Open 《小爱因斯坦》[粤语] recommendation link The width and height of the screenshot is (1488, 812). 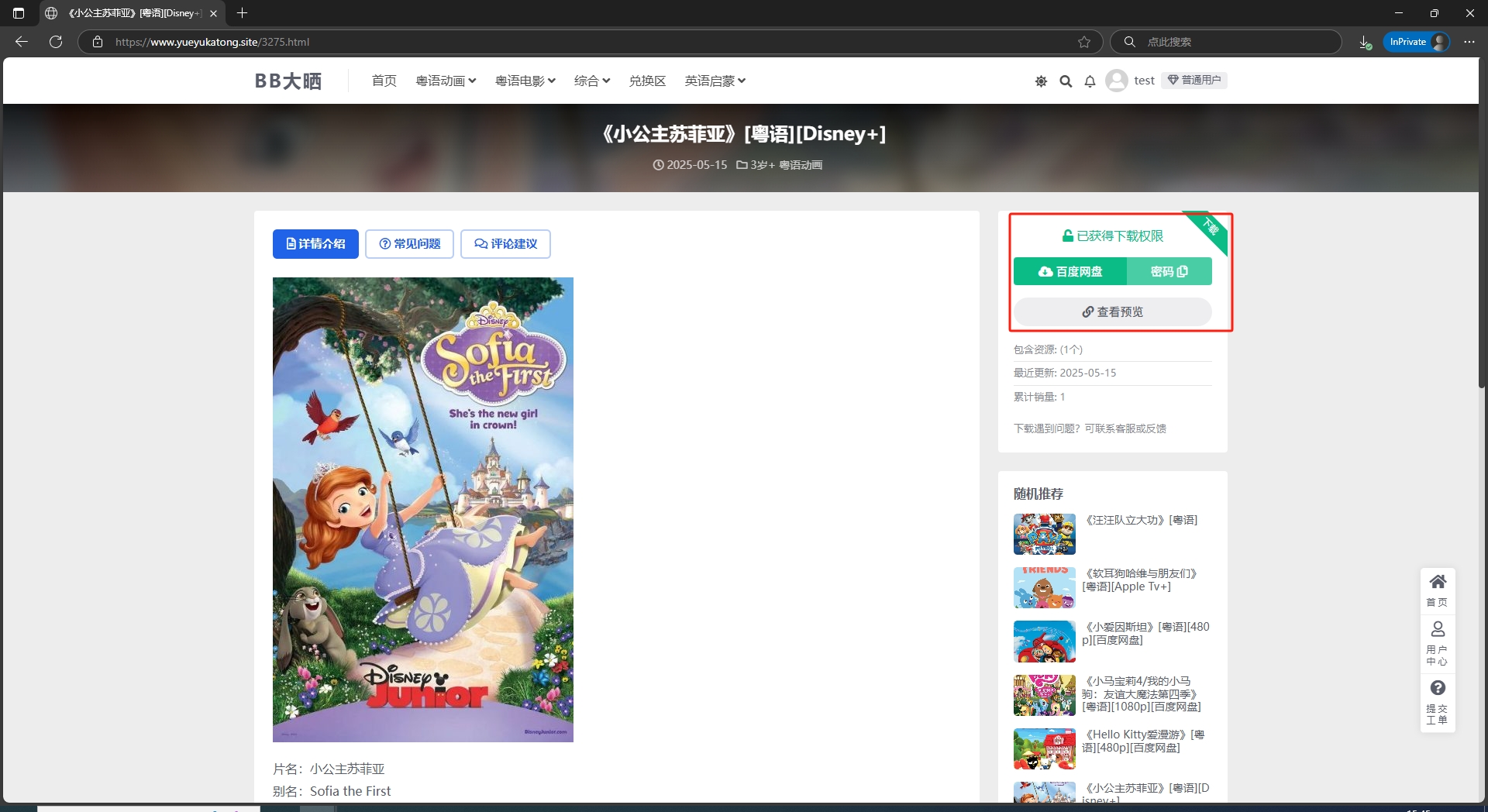(1145, 633)
